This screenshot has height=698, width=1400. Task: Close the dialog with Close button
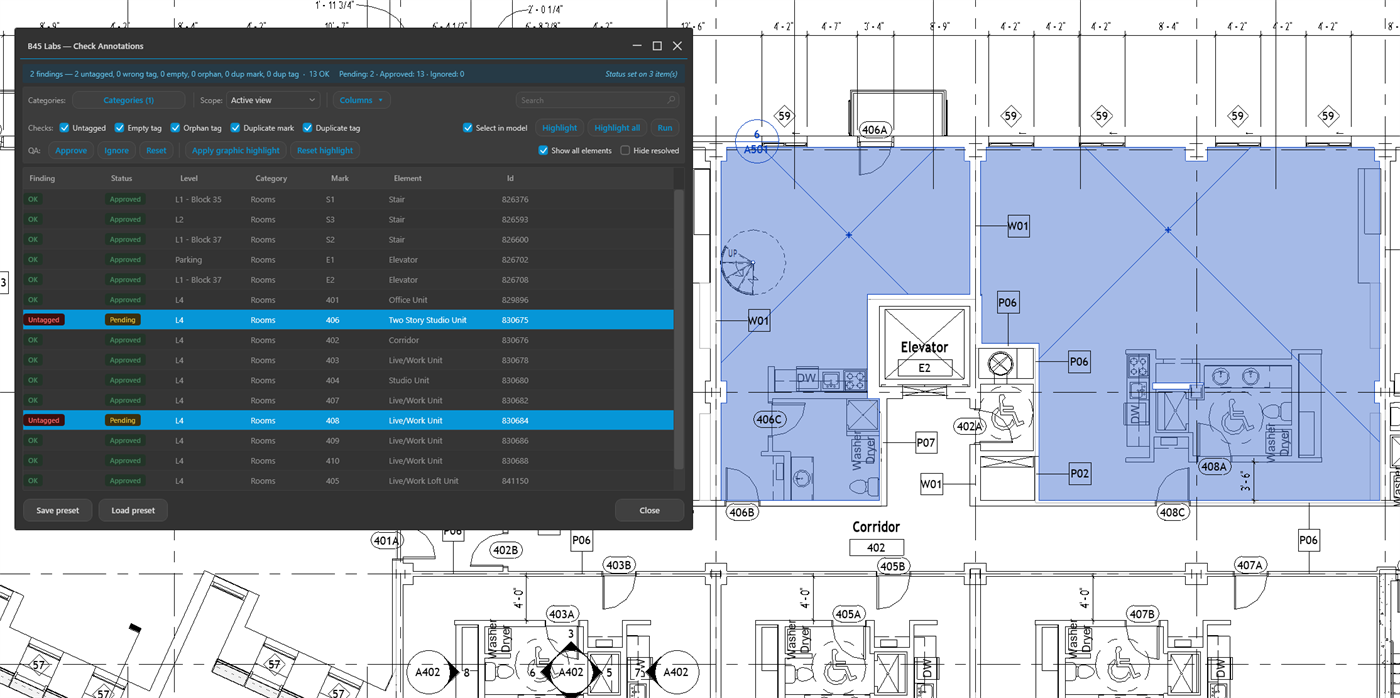point(650,510)
